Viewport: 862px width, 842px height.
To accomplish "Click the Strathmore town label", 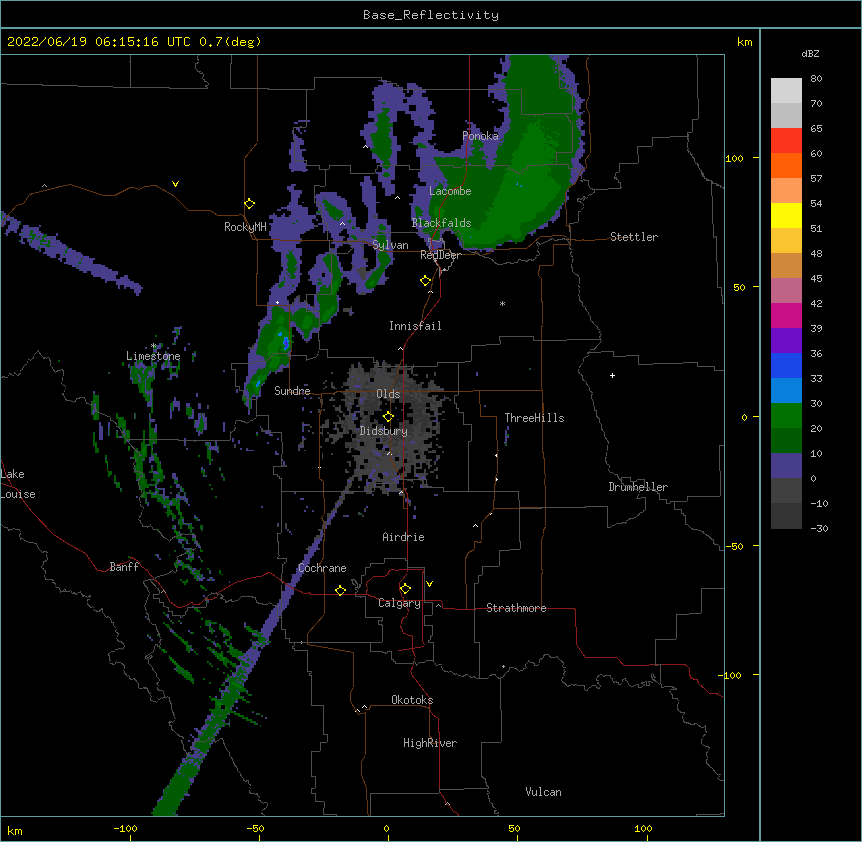I will (516, 608).
